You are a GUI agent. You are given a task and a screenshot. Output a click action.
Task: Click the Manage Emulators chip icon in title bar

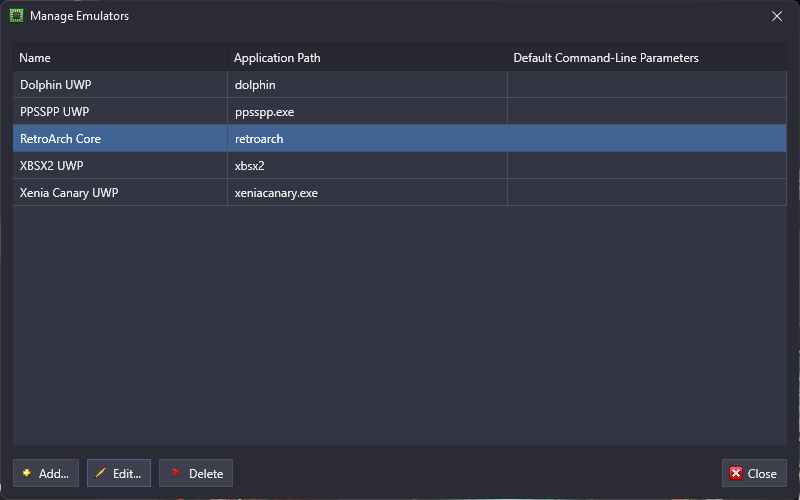(16, 16)
